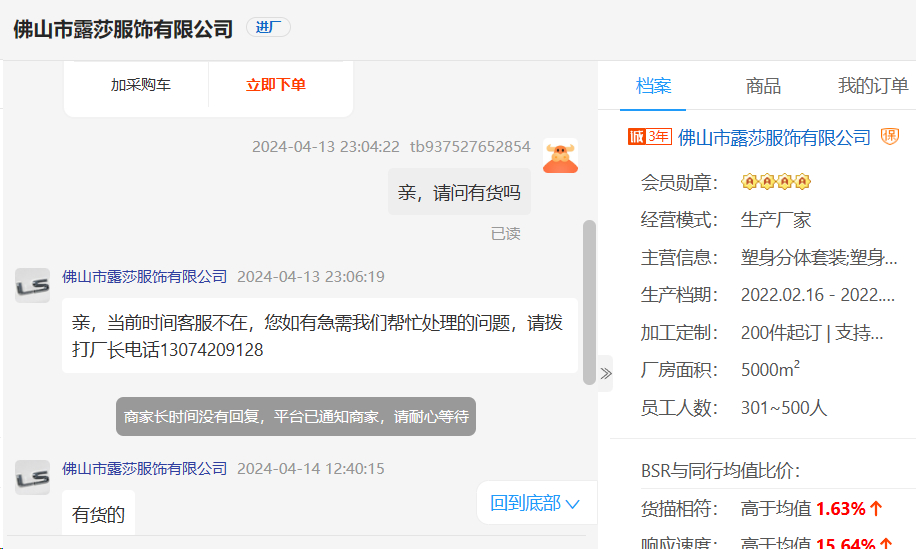This screenshot has width=916, height=549.
Task: Click the LS seller avatar at 23:06:19
Action: point(32,286)
